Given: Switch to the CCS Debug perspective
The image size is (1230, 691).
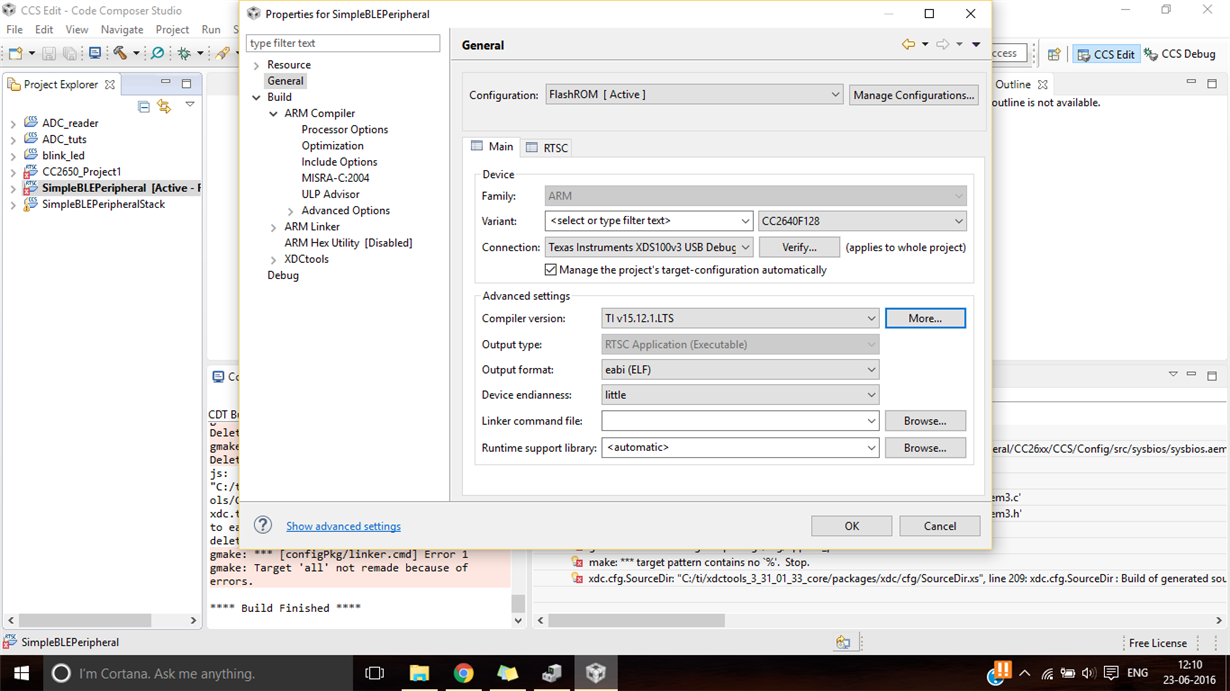Looking at the screenshot, I should tap(1180, 54).
